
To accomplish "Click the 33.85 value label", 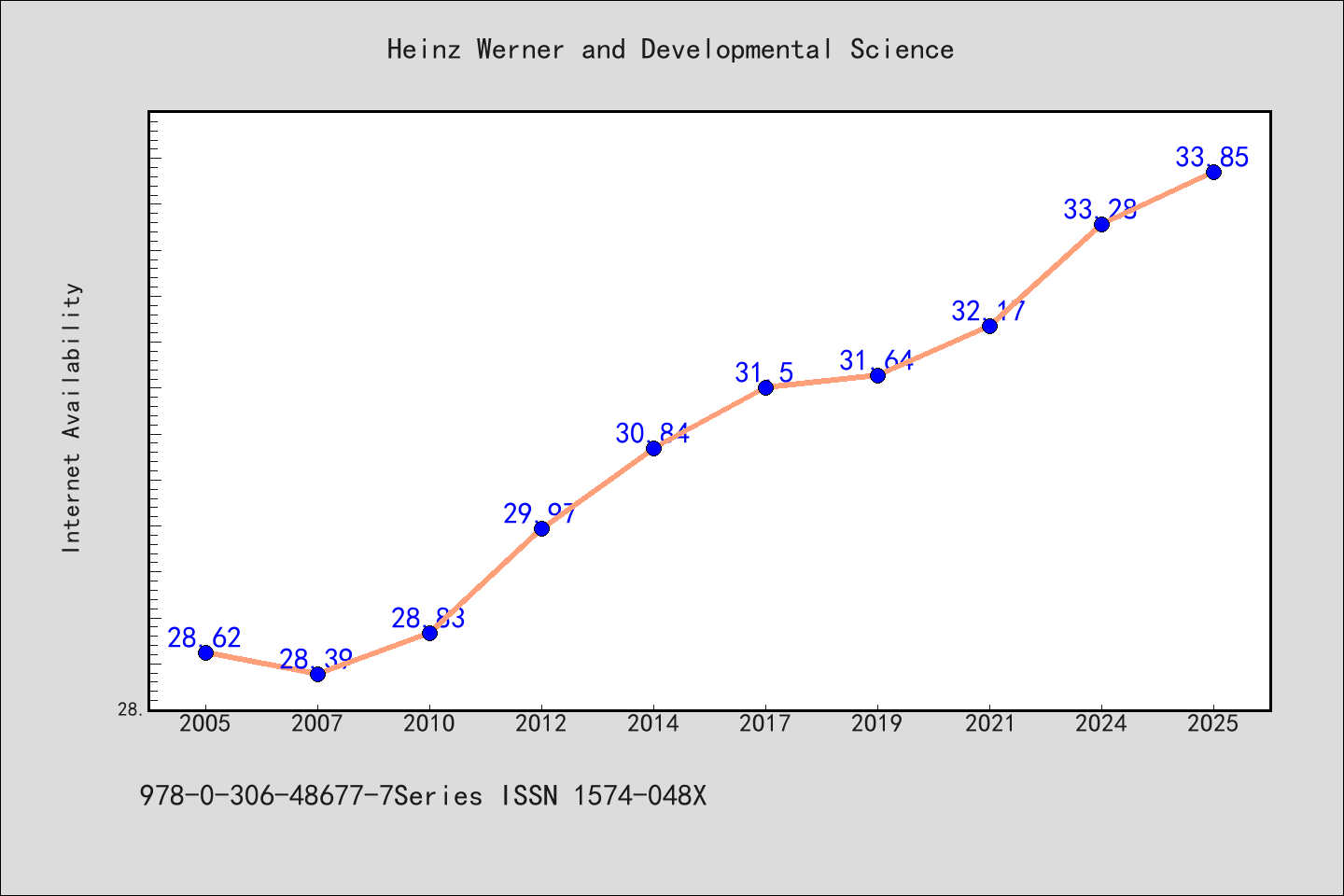I will pyautogui.click(x=1212, y=157).
